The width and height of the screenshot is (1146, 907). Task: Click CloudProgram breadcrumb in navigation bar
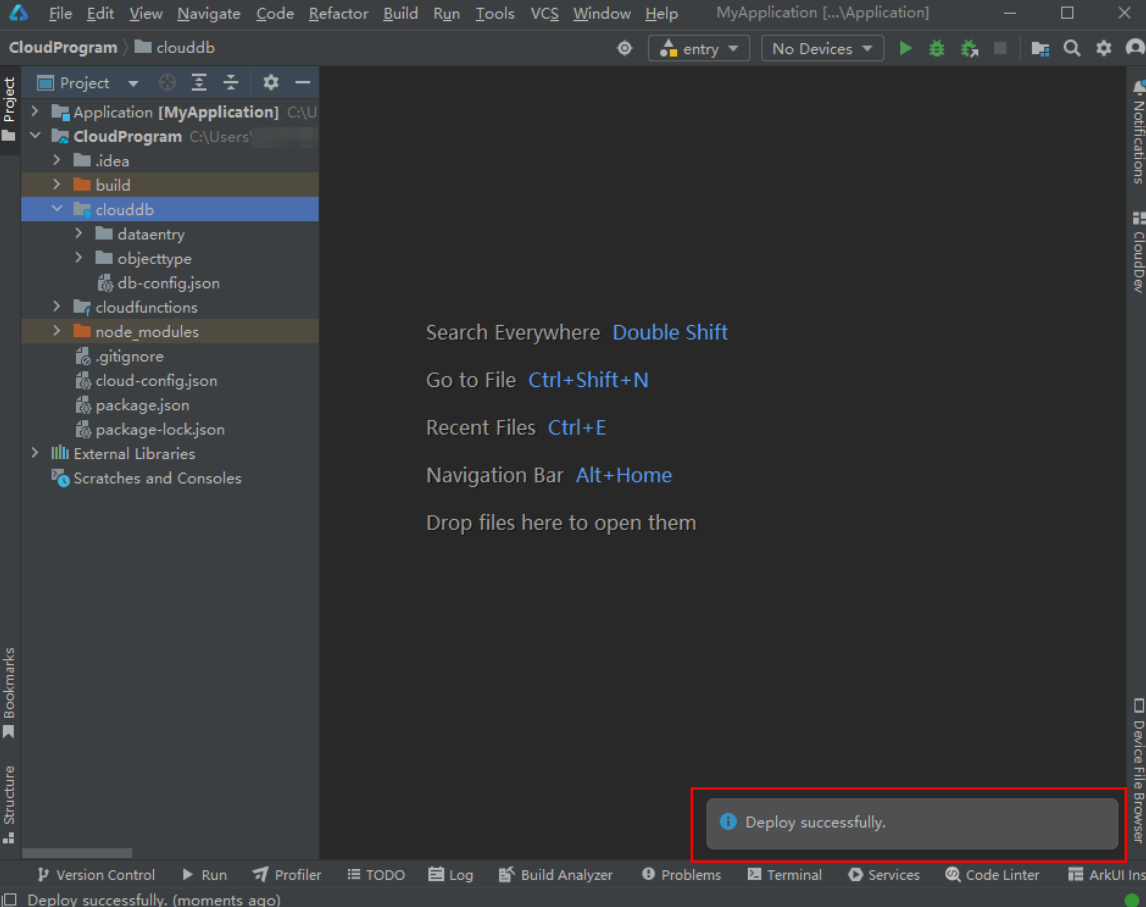coord(63,48)
